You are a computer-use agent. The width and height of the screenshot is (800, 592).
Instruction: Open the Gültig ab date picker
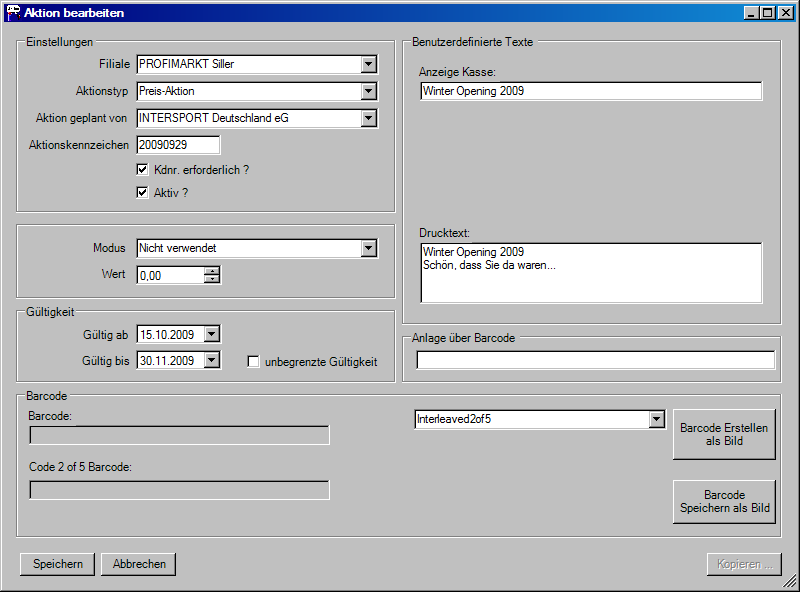(x=211, y=334)
